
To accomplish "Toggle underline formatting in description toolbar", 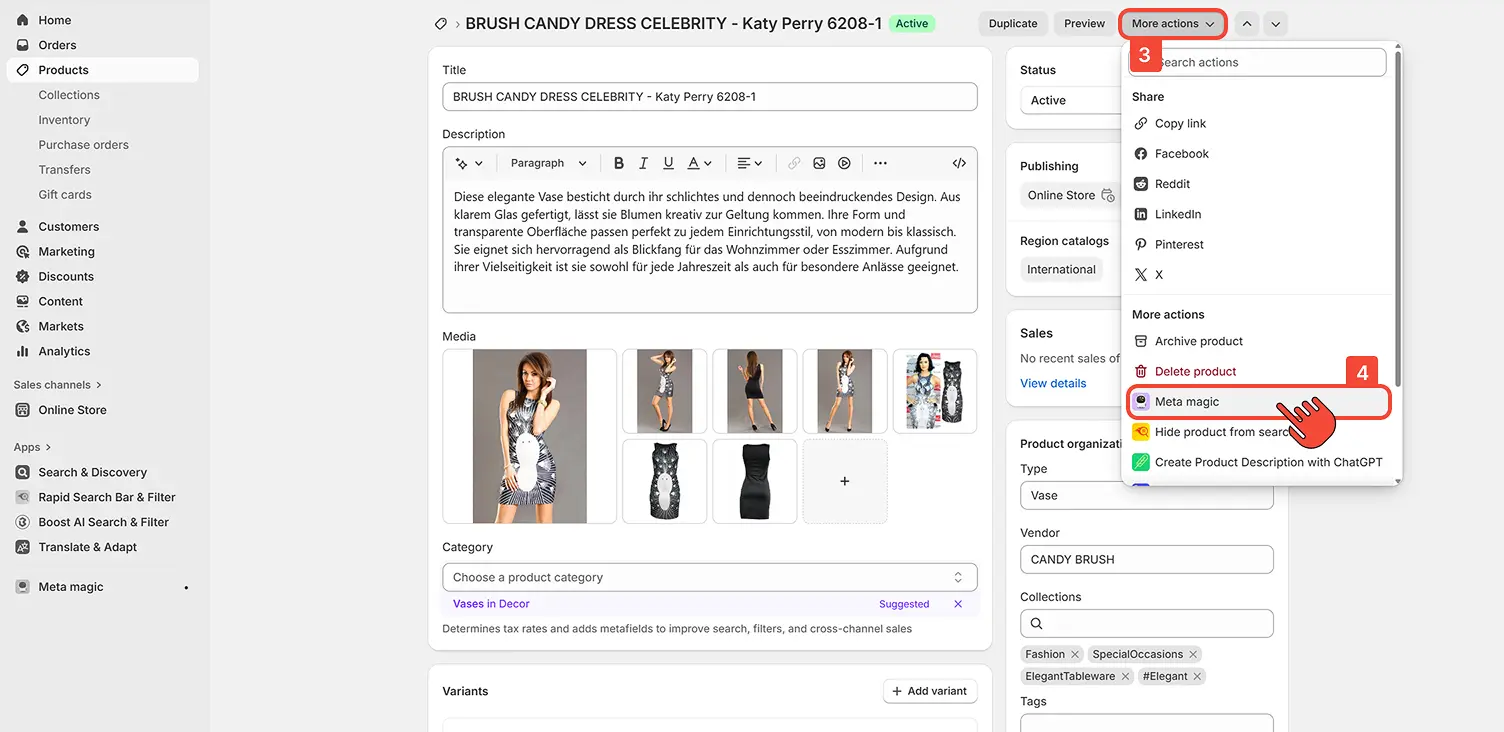I will (x=668, y=163).
